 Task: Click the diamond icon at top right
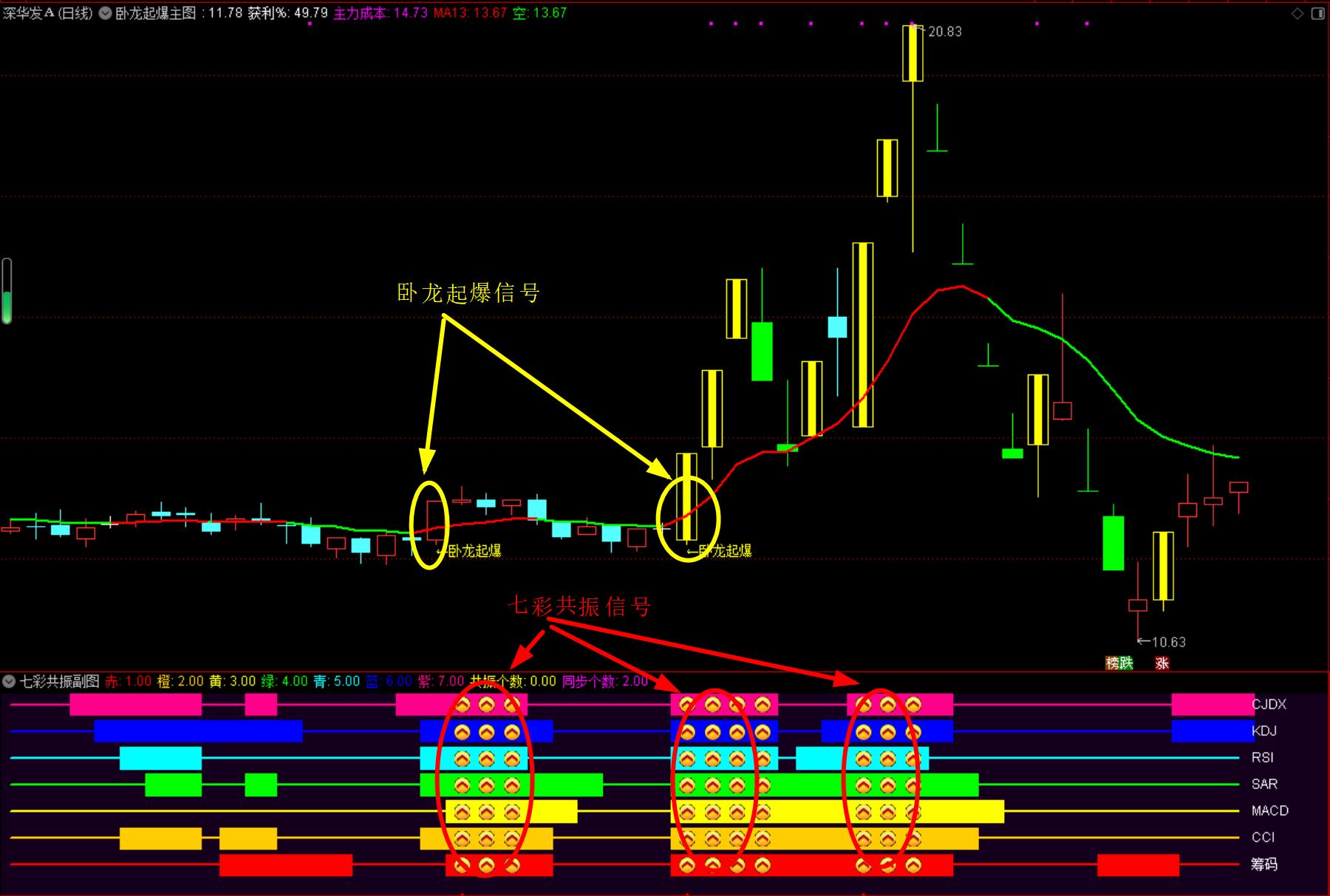click(x=1297, y=13)
